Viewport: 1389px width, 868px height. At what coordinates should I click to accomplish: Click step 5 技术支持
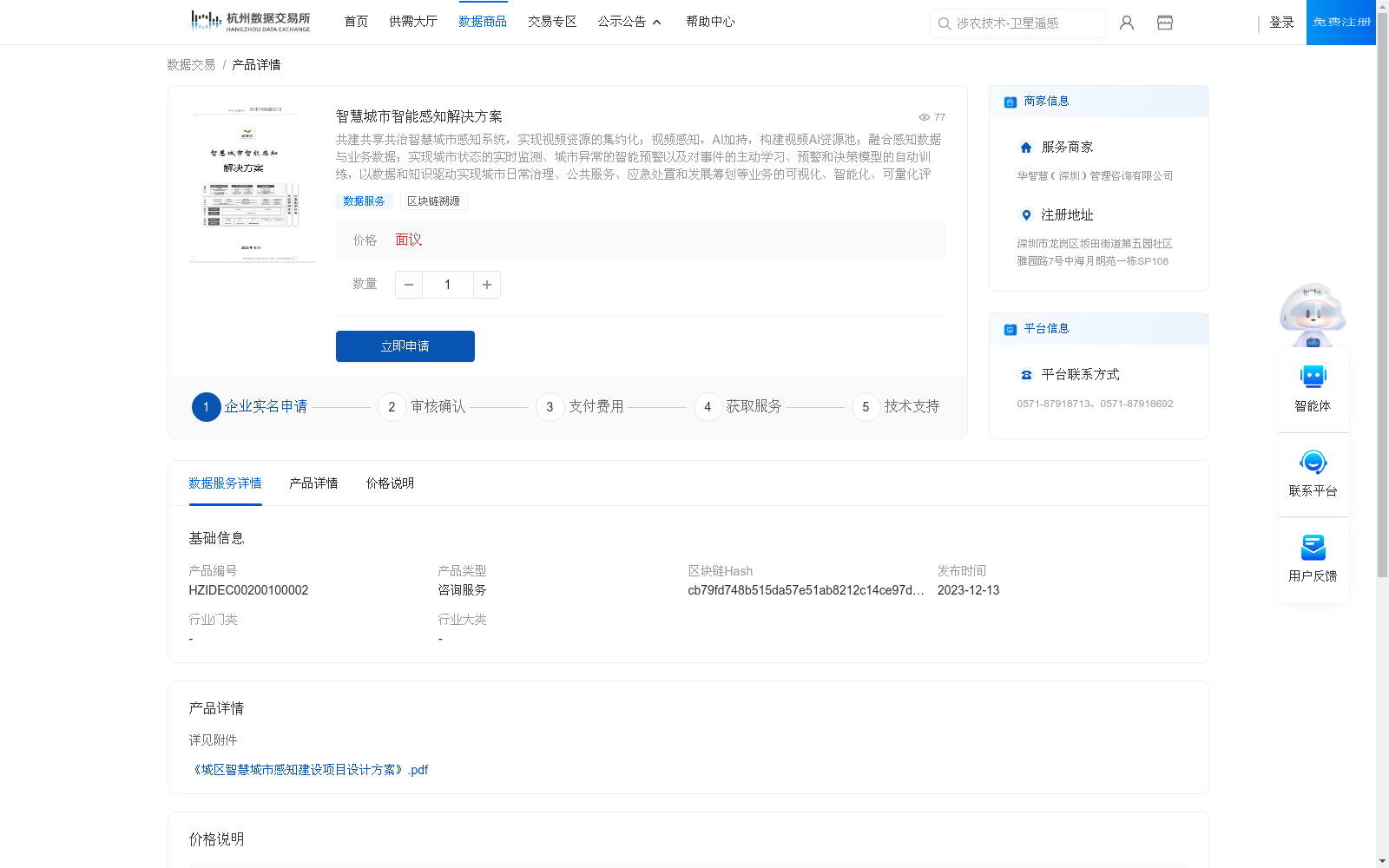pyautogui.click(x=896, y=406)
